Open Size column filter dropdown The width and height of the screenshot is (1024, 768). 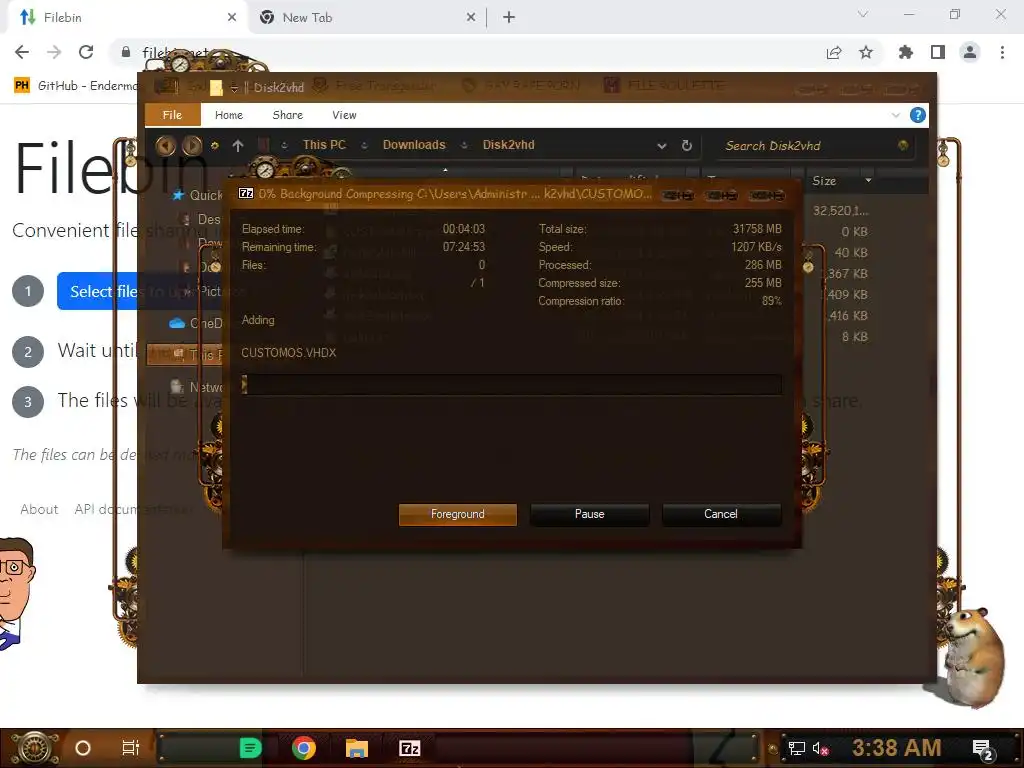point(868,180)
